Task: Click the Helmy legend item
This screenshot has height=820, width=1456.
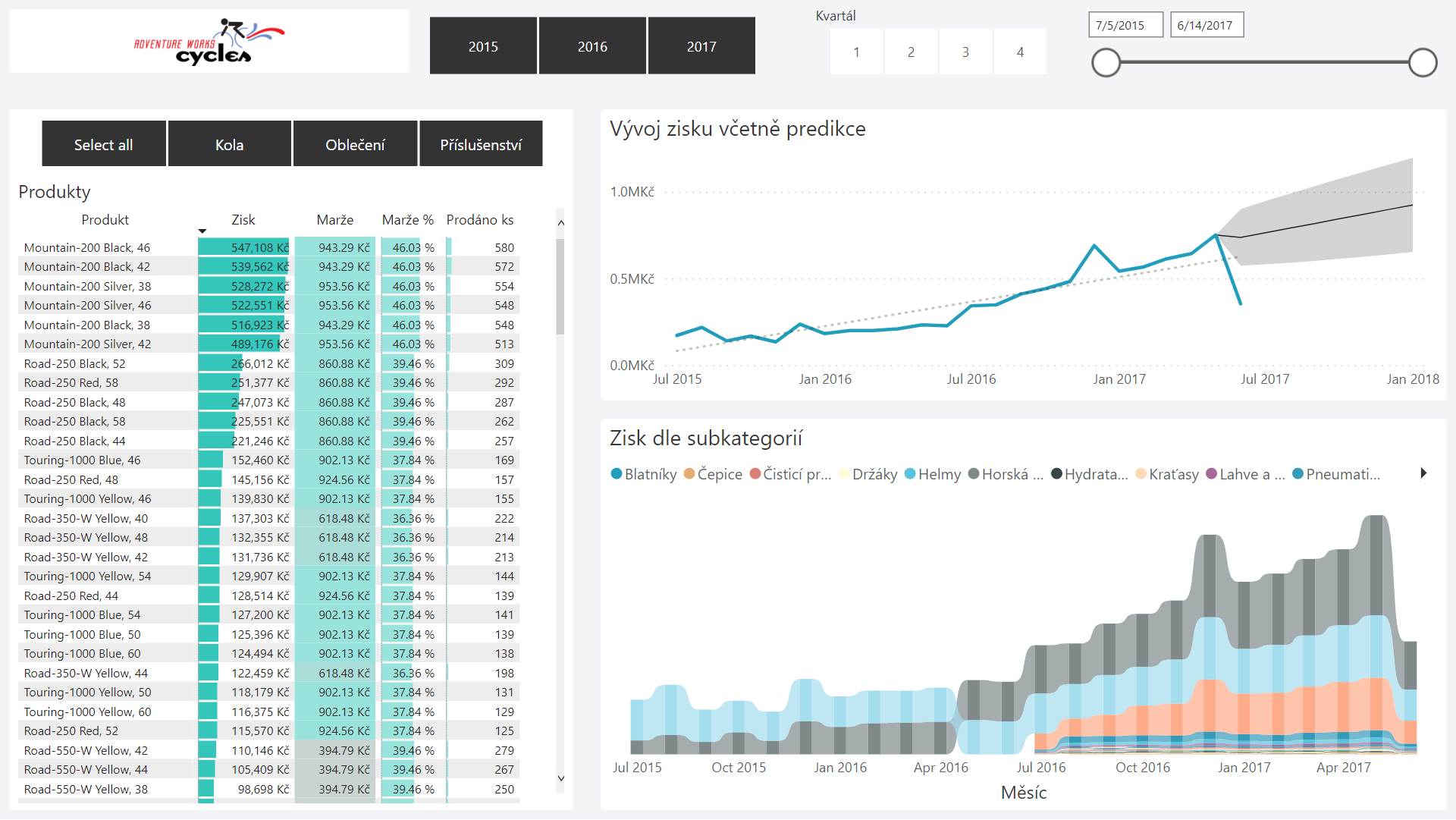Action: tap(933, 474)
